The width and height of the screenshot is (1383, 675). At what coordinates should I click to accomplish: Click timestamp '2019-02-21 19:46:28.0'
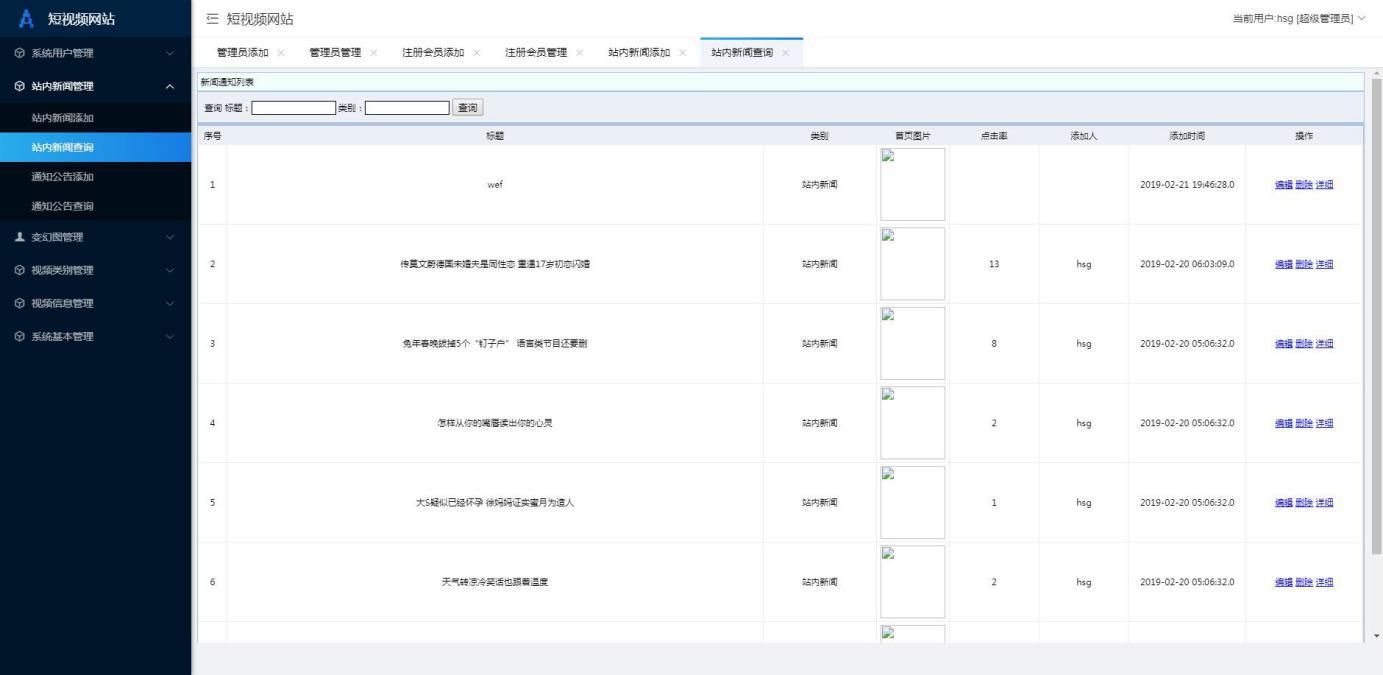click(1187, 185)
